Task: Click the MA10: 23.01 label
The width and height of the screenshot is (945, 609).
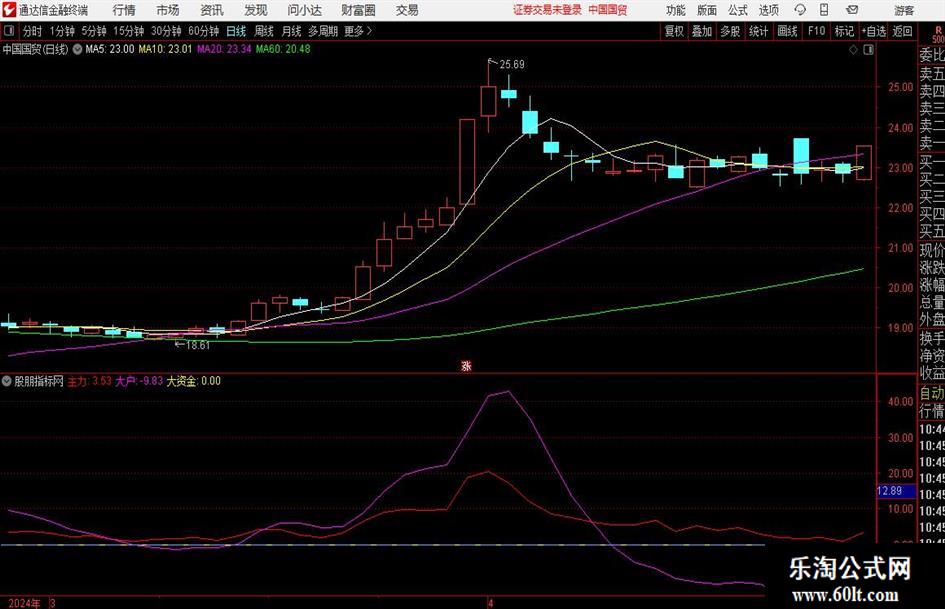Action: tap(165, 49)
